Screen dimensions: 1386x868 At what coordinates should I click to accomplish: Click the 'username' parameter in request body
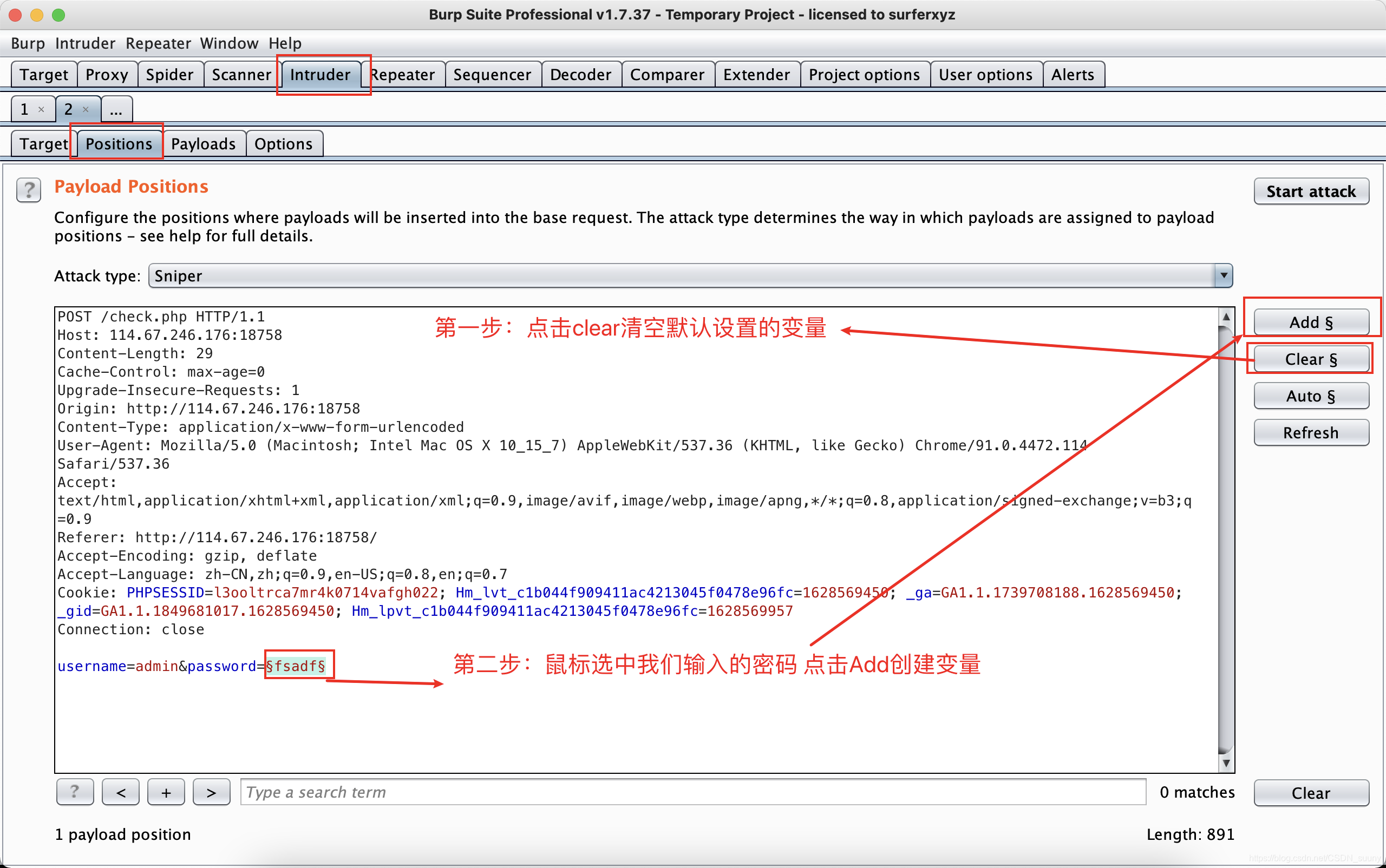pyautogui.click(x=92, y=666)
